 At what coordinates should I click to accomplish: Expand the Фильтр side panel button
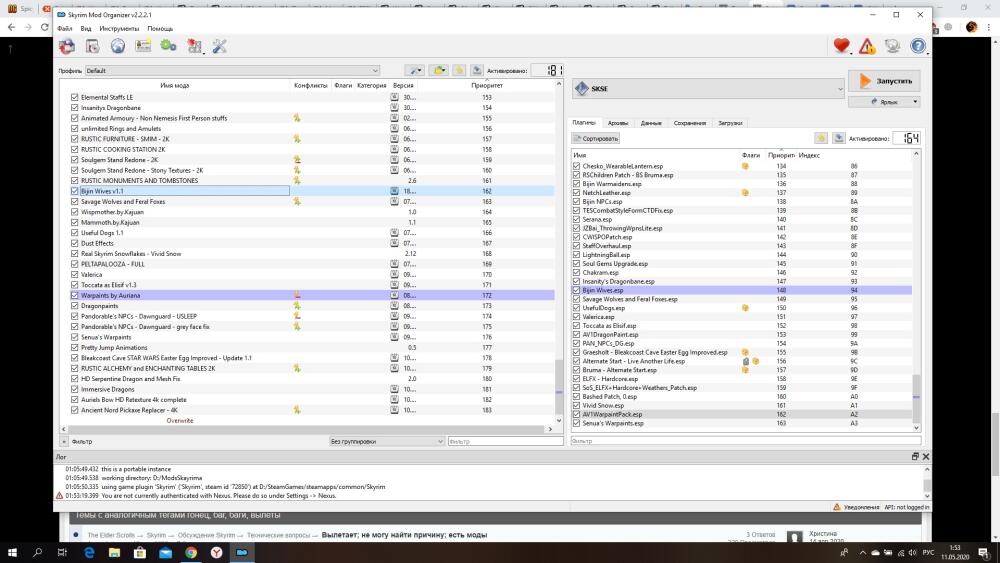[64, 441]
